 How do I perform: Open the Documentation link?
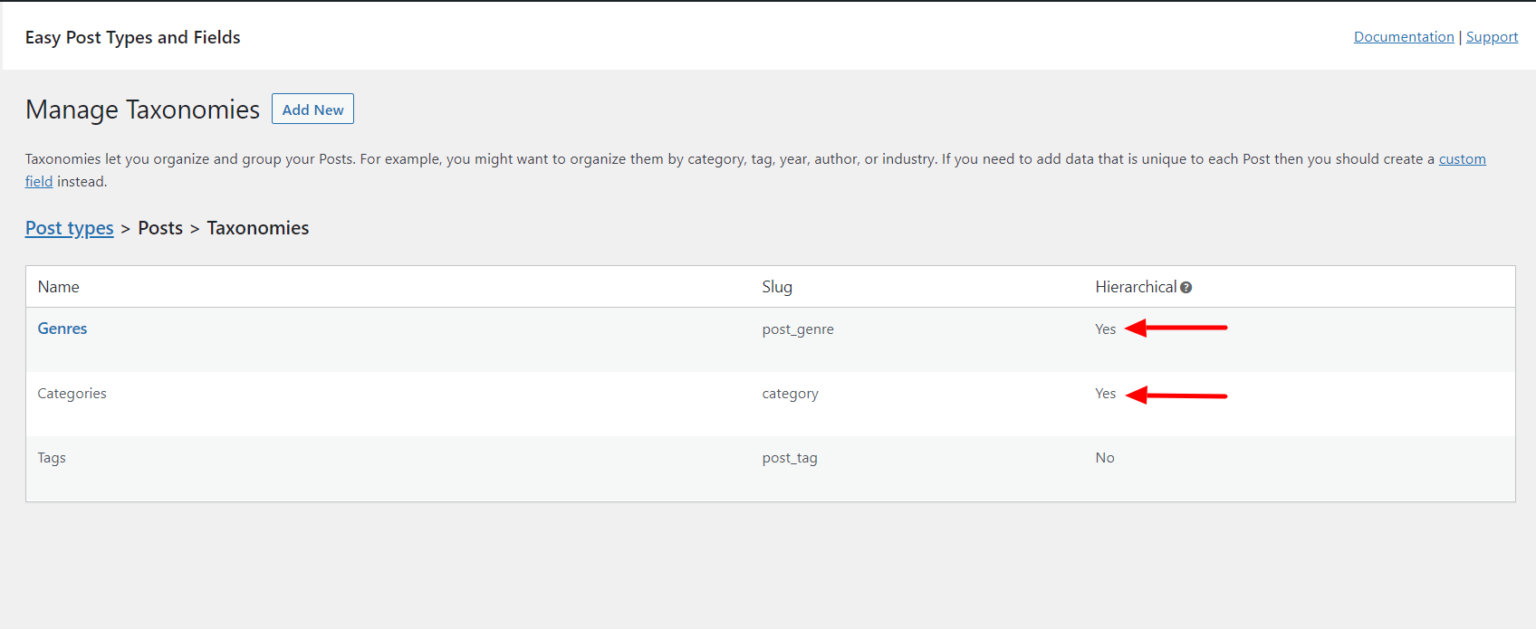click(x=1404, y=37)
